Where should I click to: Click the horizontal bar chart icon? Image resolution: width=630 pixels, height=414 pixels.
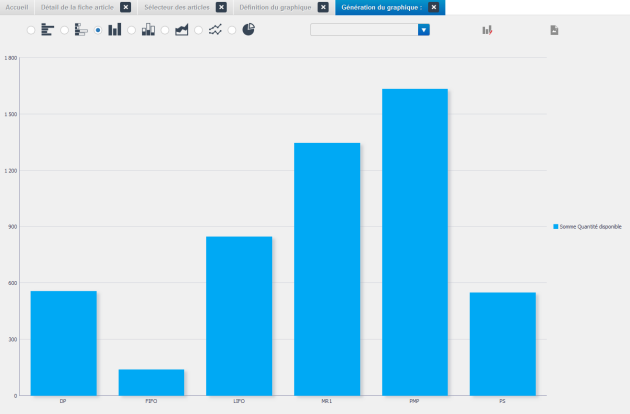47,30
